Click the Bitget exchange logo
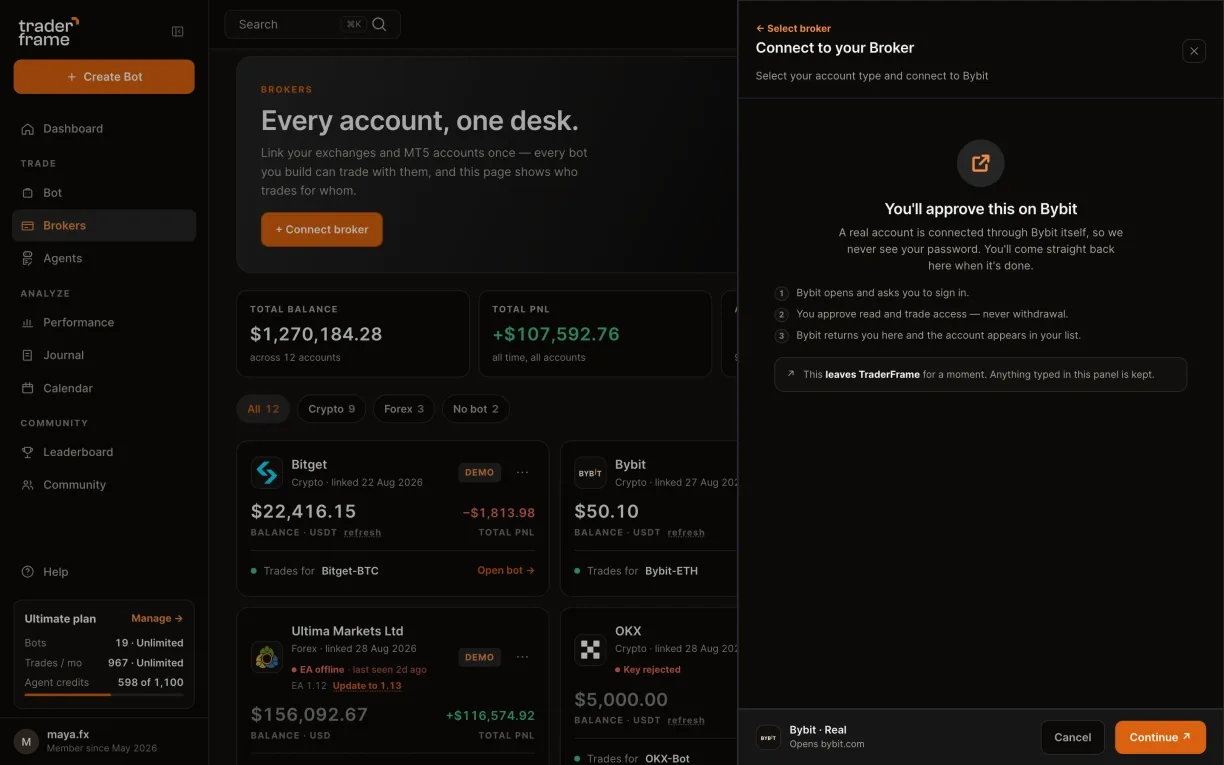The image size is (1224, 765). pyautogui.click(x=267, y=472)
